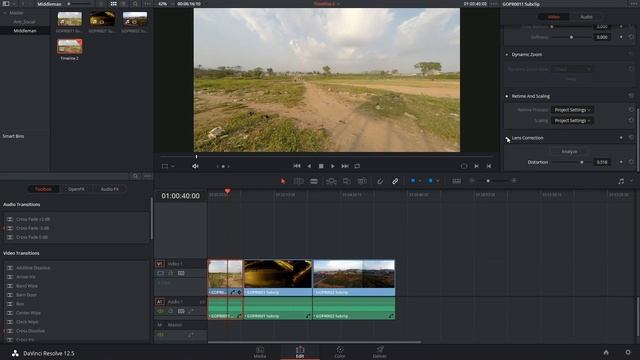This screenshot has height=360, width=640.
Task: Open the timeline view options icon
Action: 456,181
